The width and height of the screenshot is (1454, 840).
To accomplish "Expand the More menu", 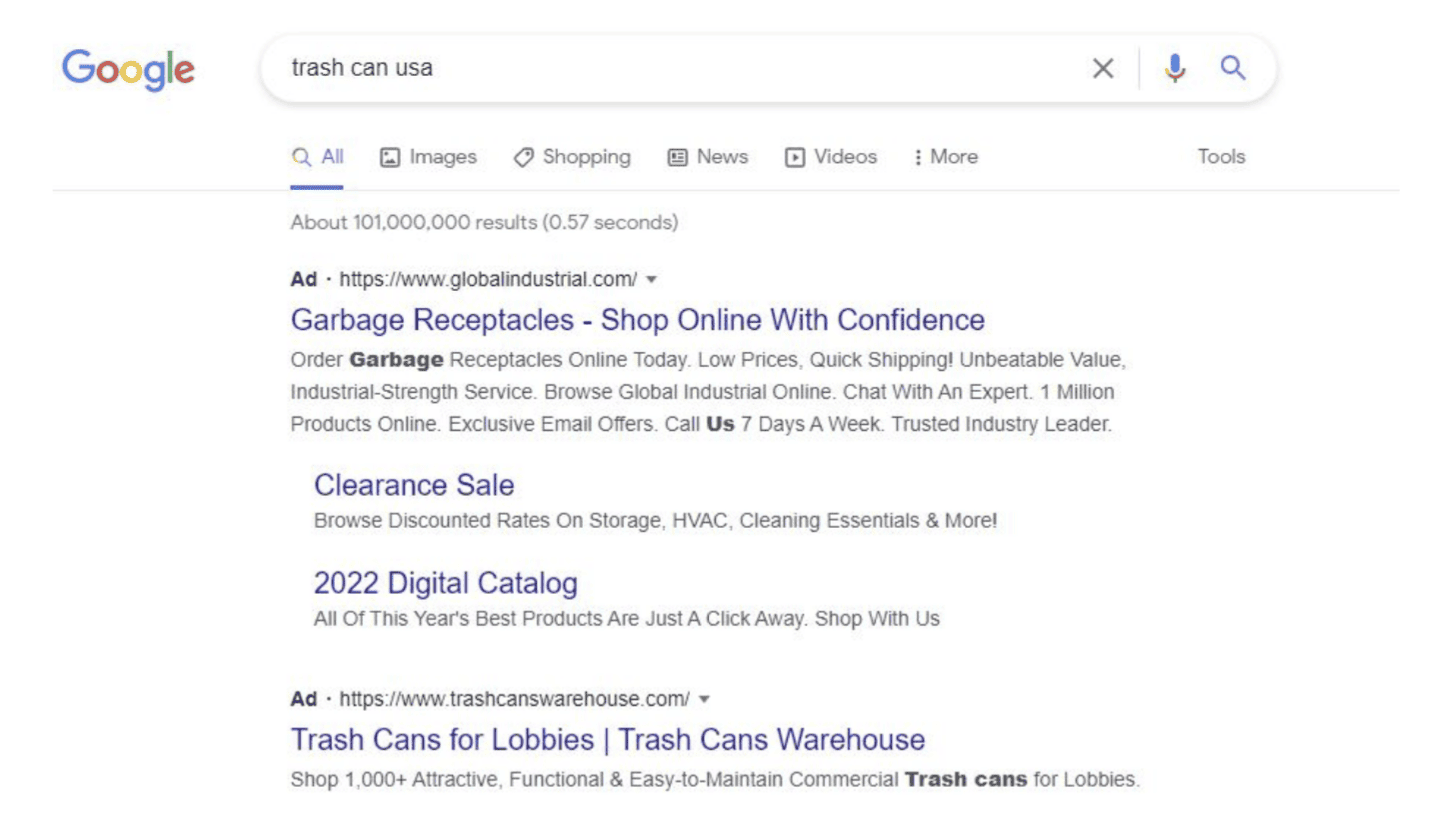I will (946, 157).
